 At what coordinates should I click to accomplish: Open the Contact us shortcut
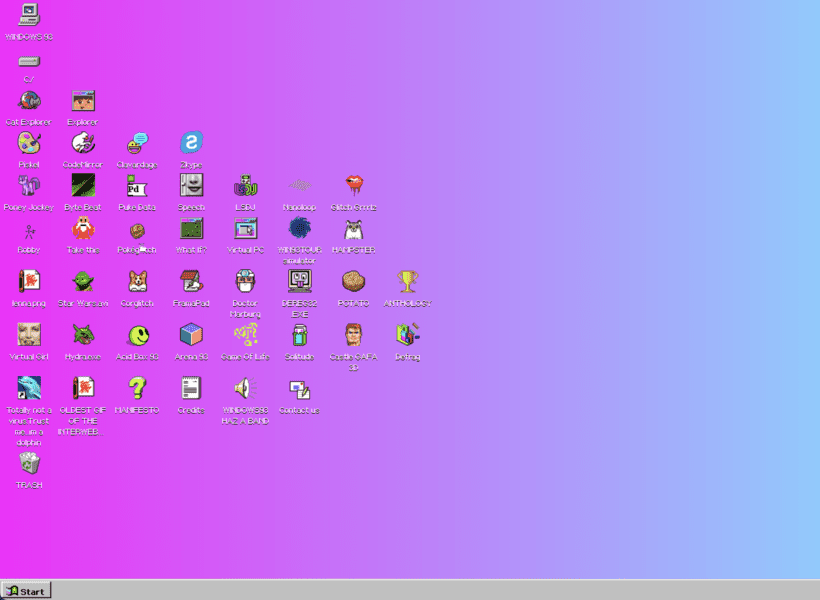299,389
